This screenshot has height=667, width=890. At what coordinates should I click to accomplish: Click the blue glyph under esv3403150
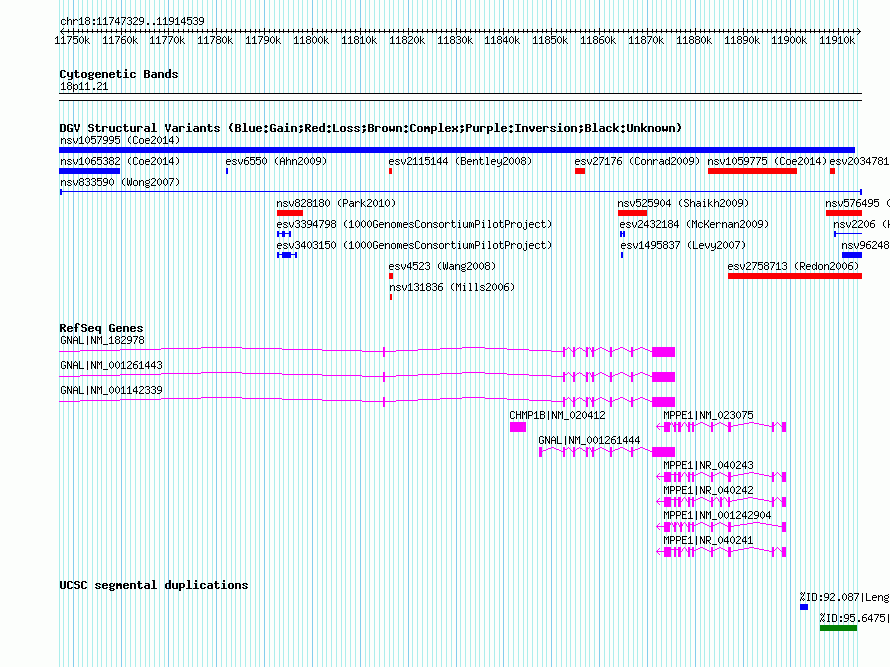click(x=287, y=255)
